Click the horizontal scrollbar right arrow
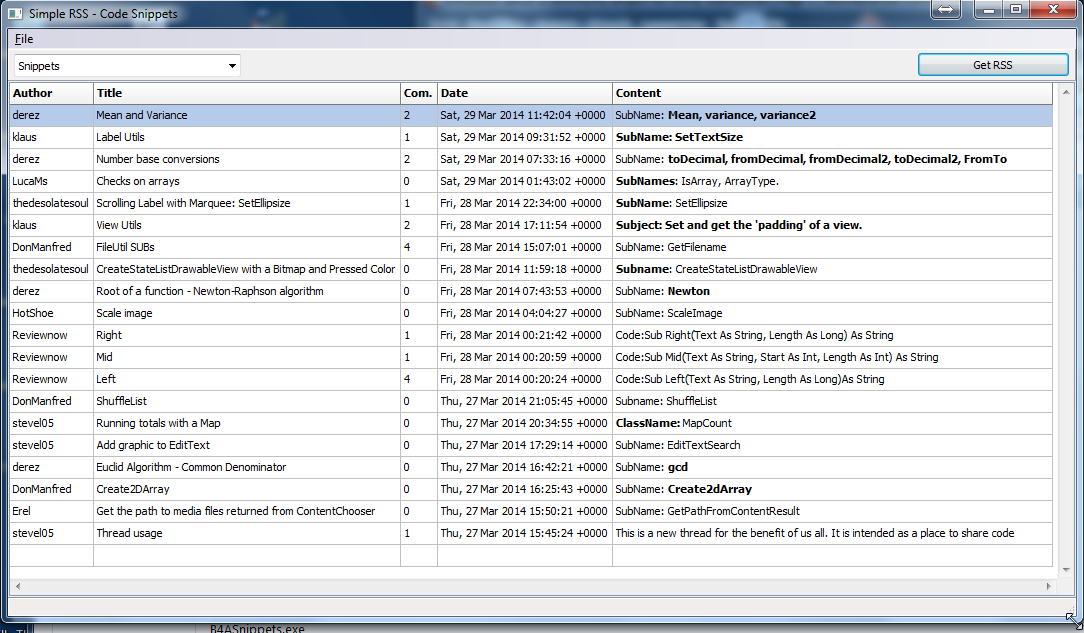 click(1049, 587)
